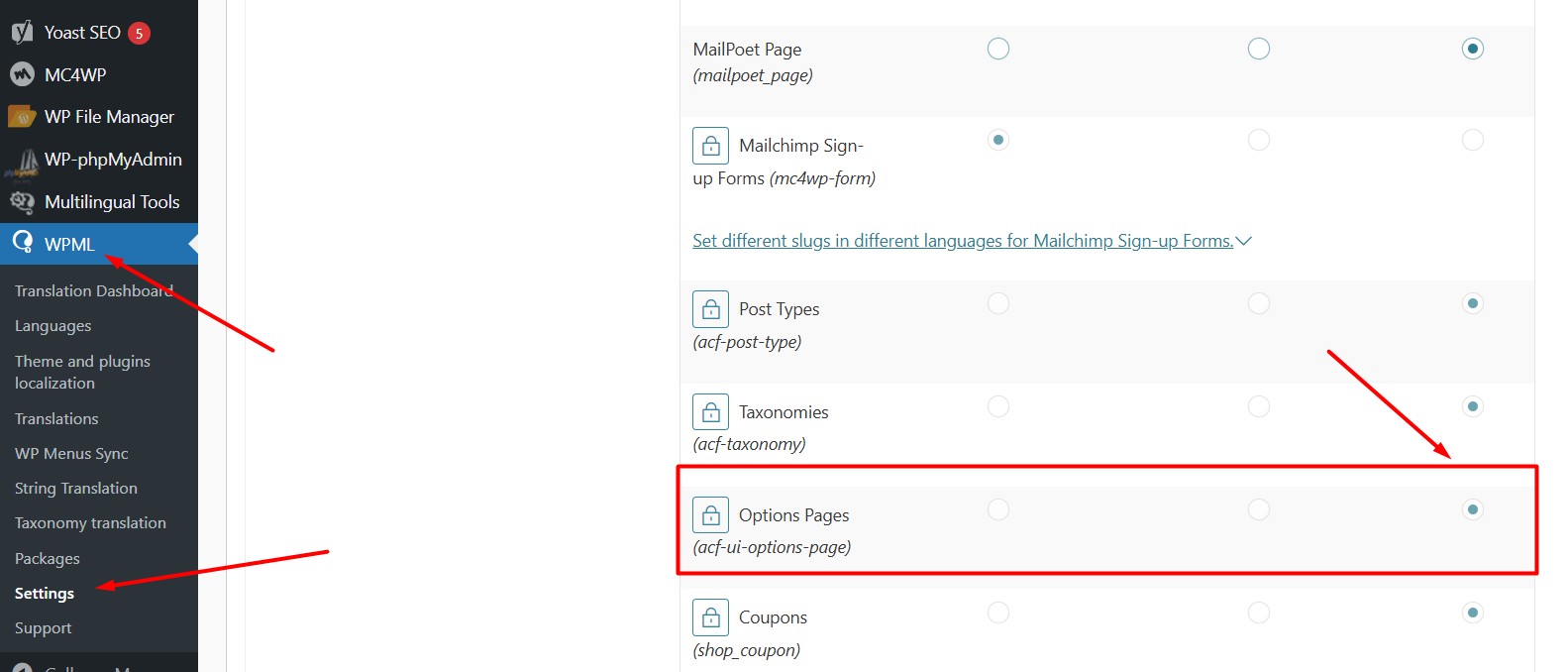
Task: Click lock icon beside Mailchimp Sign-up Forms
Action: tap(710, 146)
